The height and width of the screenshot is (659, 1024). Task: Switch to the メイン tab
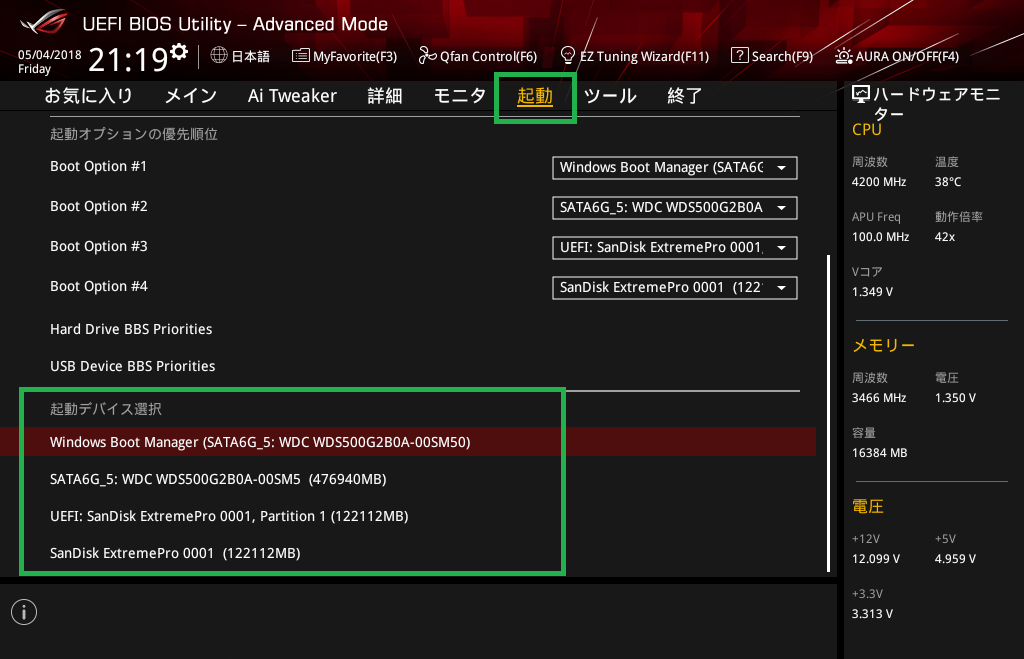point(191,96)
